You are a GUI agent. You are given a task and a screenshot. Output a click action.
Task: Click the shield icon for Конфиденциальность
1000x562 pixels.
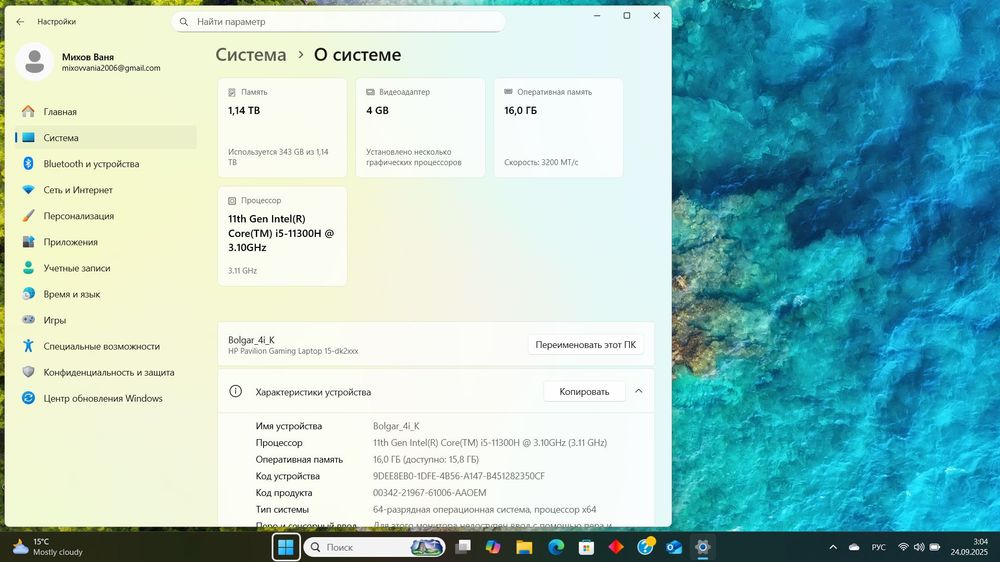point(28,372)
